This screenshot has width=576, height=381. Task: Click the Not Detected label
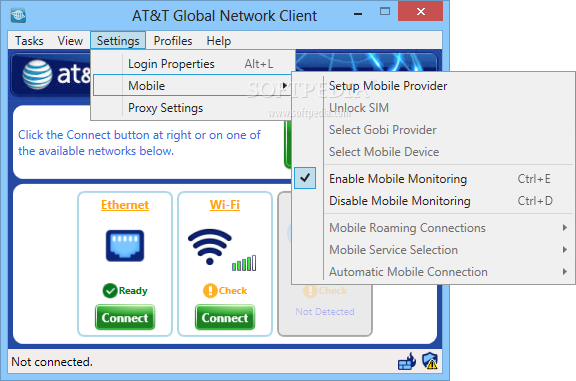[x=325, y=312]
